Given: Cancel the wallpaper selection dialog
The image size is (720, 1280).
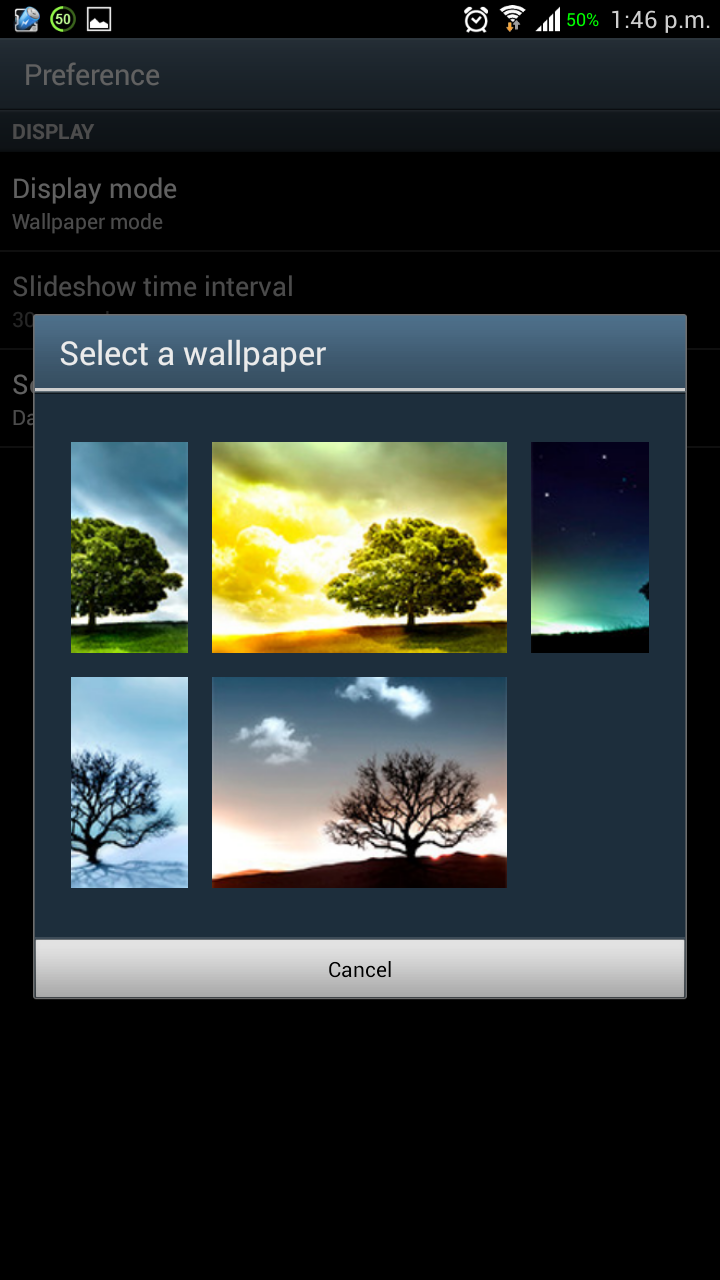Looking at the screenshot, I should pos(360,968).
